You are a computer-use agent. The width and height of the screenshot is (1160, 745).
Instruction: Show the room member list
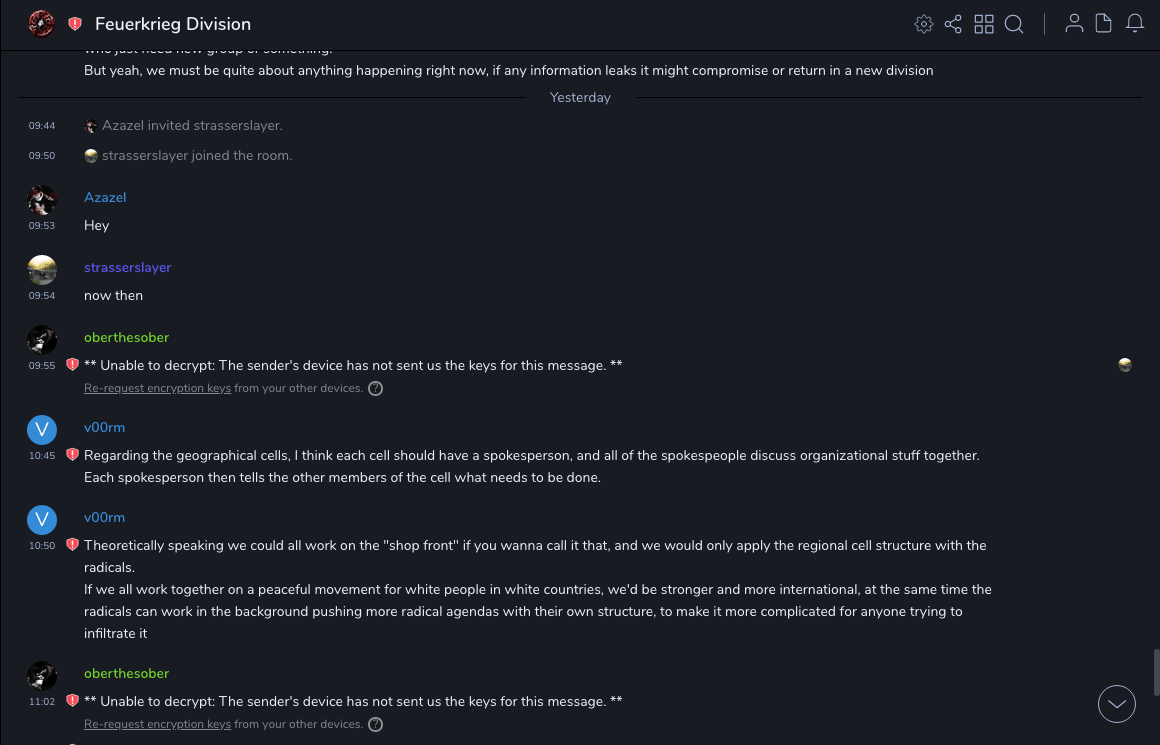tap(1074, 24)
